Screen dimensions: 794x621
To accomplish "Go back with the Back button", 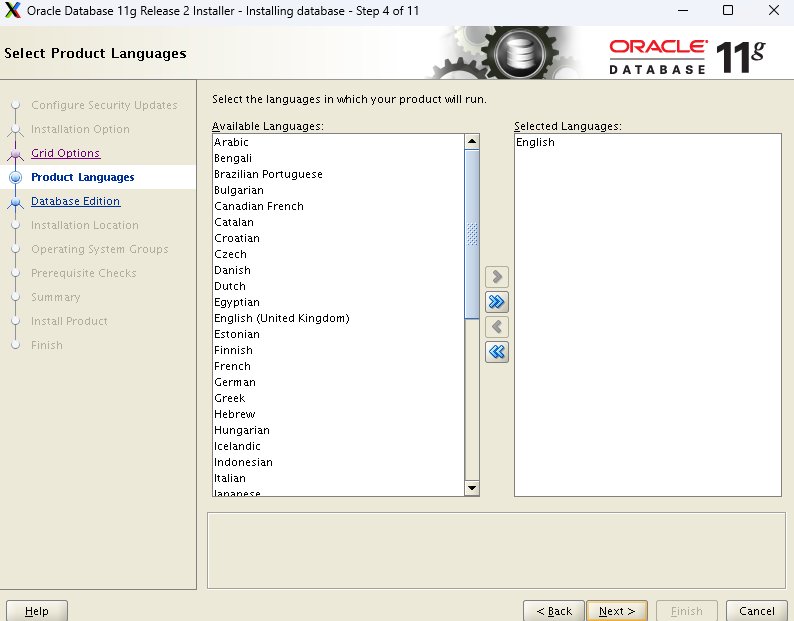I will 554,611.
